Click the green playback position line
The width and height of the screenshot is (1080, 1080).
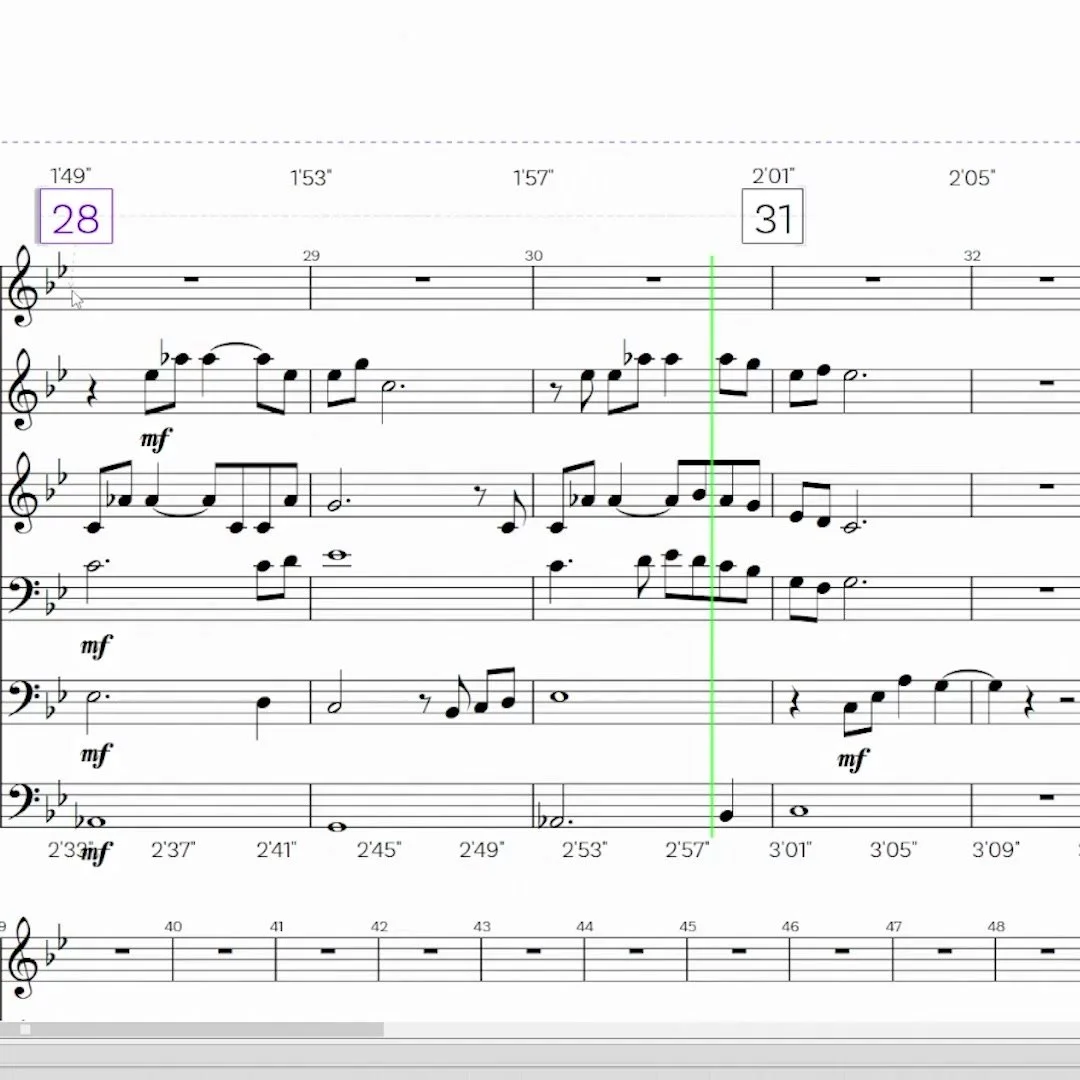click(712, 546)
